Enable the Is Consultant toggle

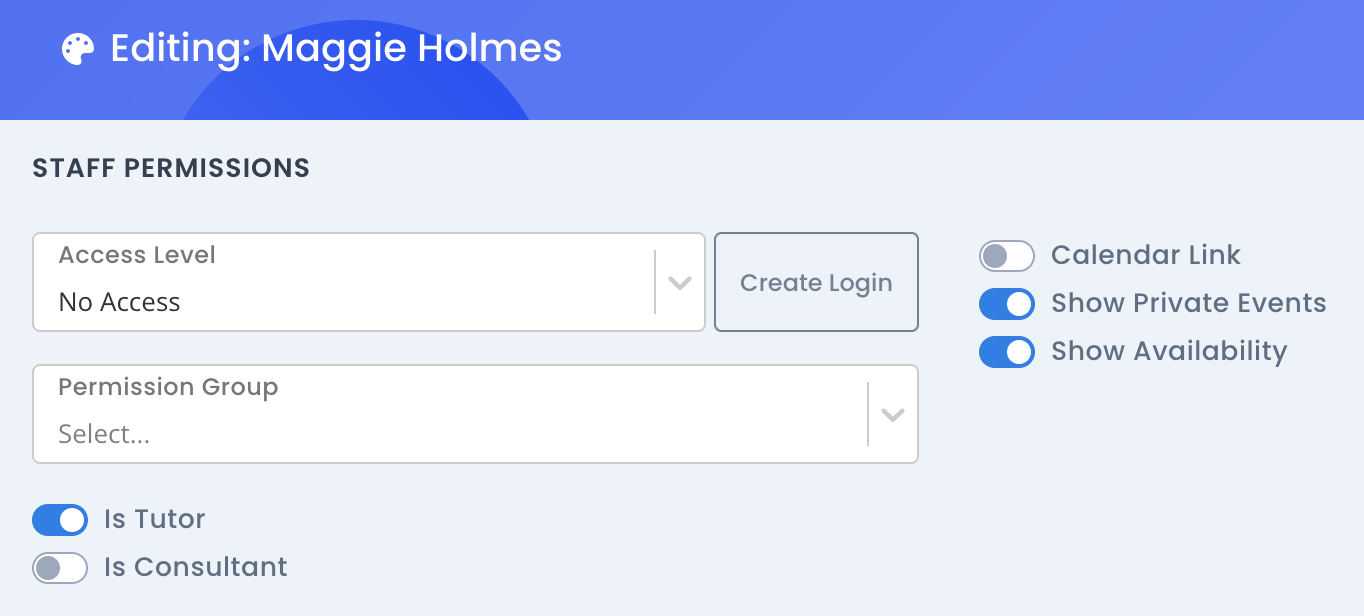coord(60,567)
